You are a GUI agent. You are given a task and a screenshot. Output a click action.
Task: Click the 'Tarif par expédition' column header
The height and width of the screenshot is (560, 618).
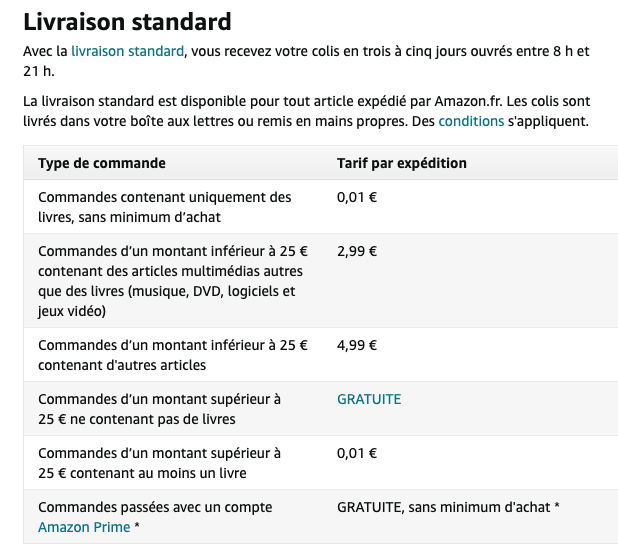(402, 163)
